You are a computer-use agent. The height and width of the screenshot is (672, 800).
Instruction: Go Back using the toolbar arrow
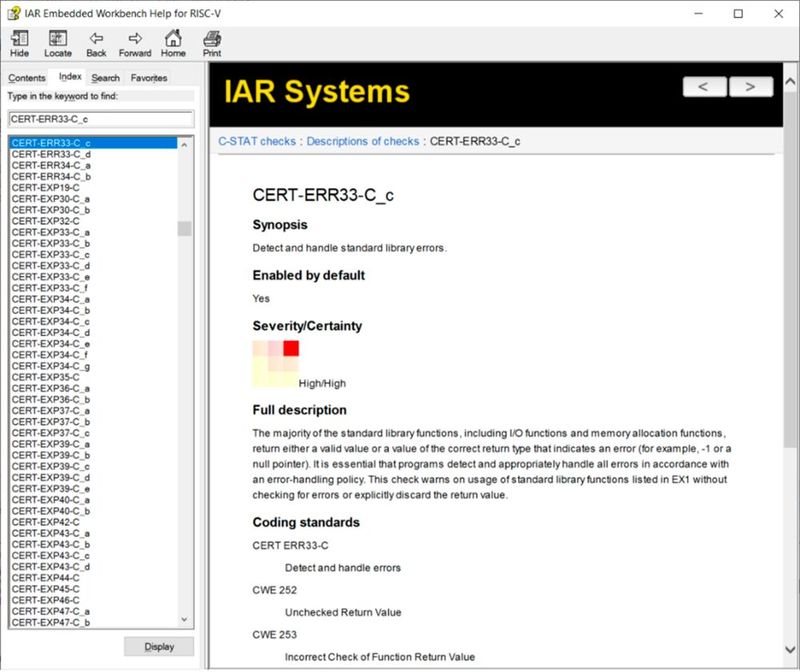click(96, 43)
